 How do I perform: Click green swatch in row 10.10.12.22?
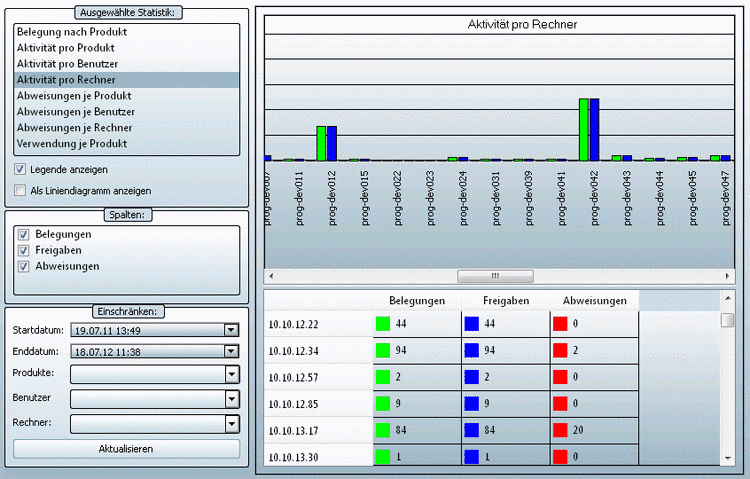click(383, 324)
